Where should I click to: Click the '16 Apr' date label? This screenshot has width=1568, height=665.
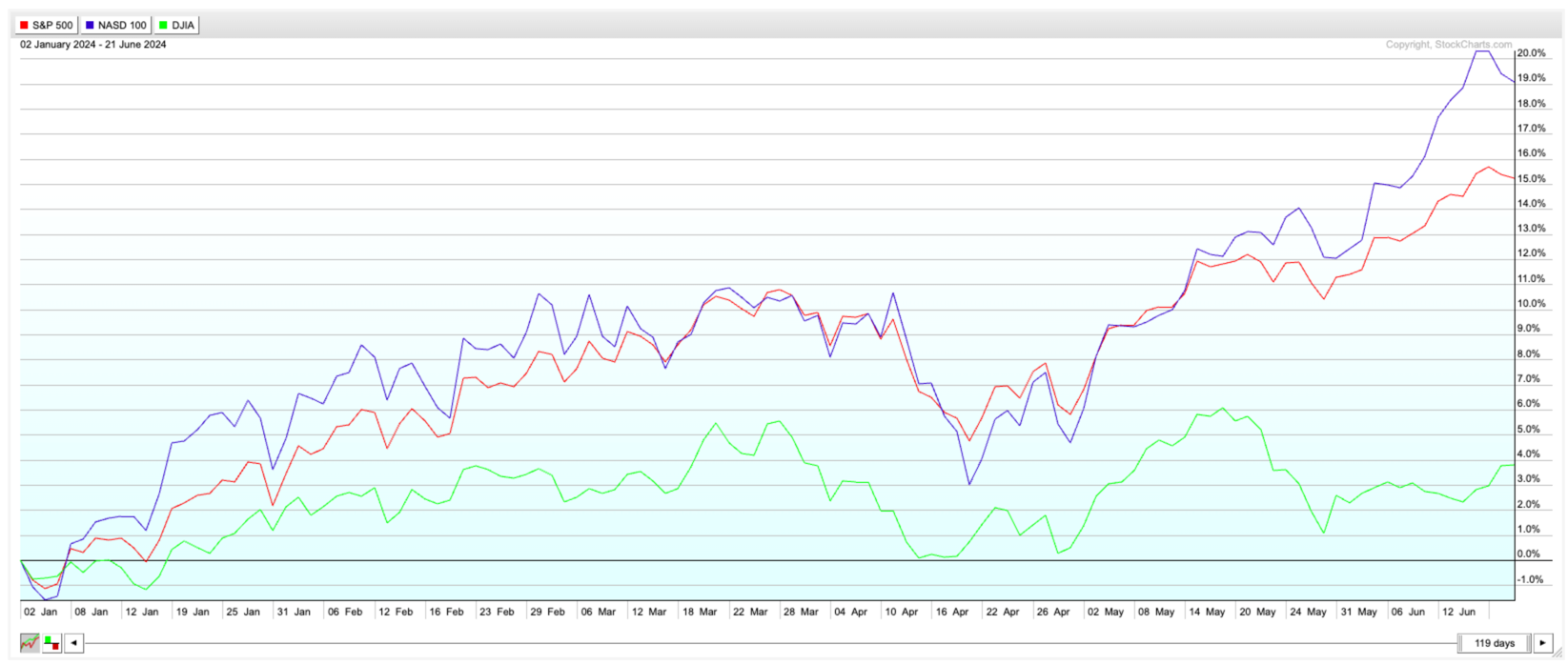coord(952,612)
